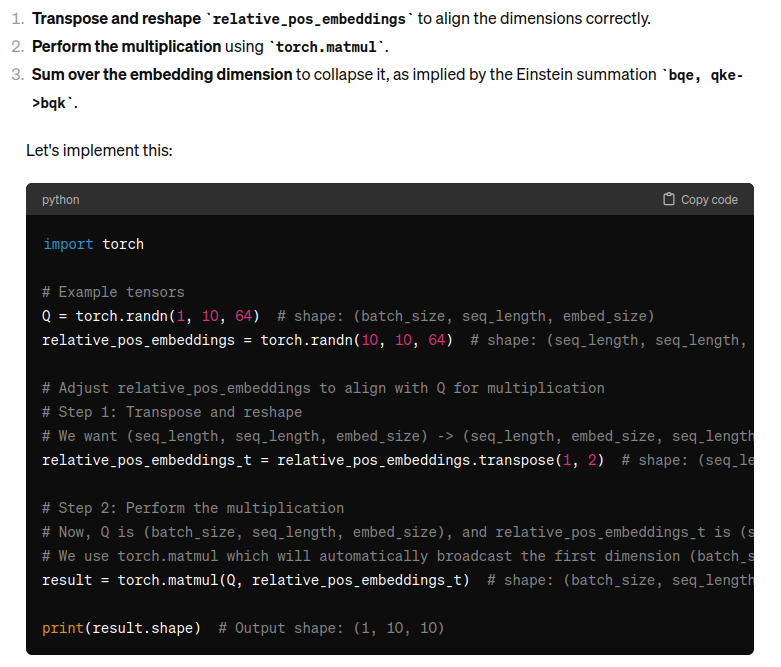Click the 'result = torch.matmul' code line
The image size is (781, 667).
click(x=256, y=580)
